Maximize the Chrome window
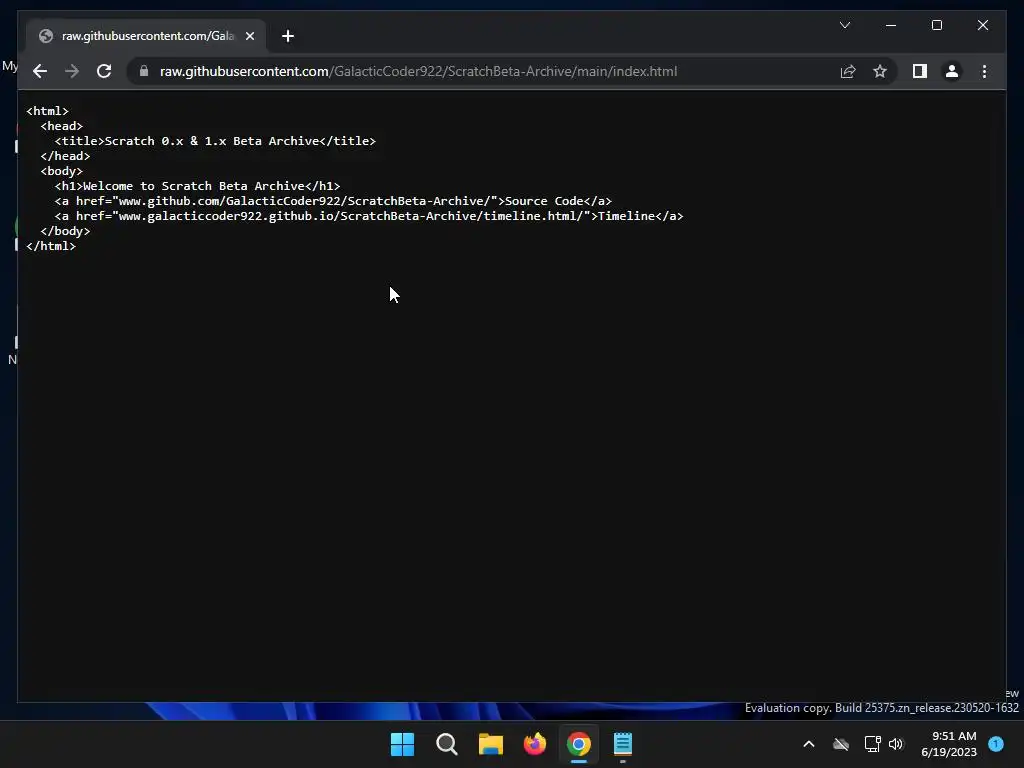Image resolution: width=1024 pixels, height=768 pixels. (x=936, y=25)
